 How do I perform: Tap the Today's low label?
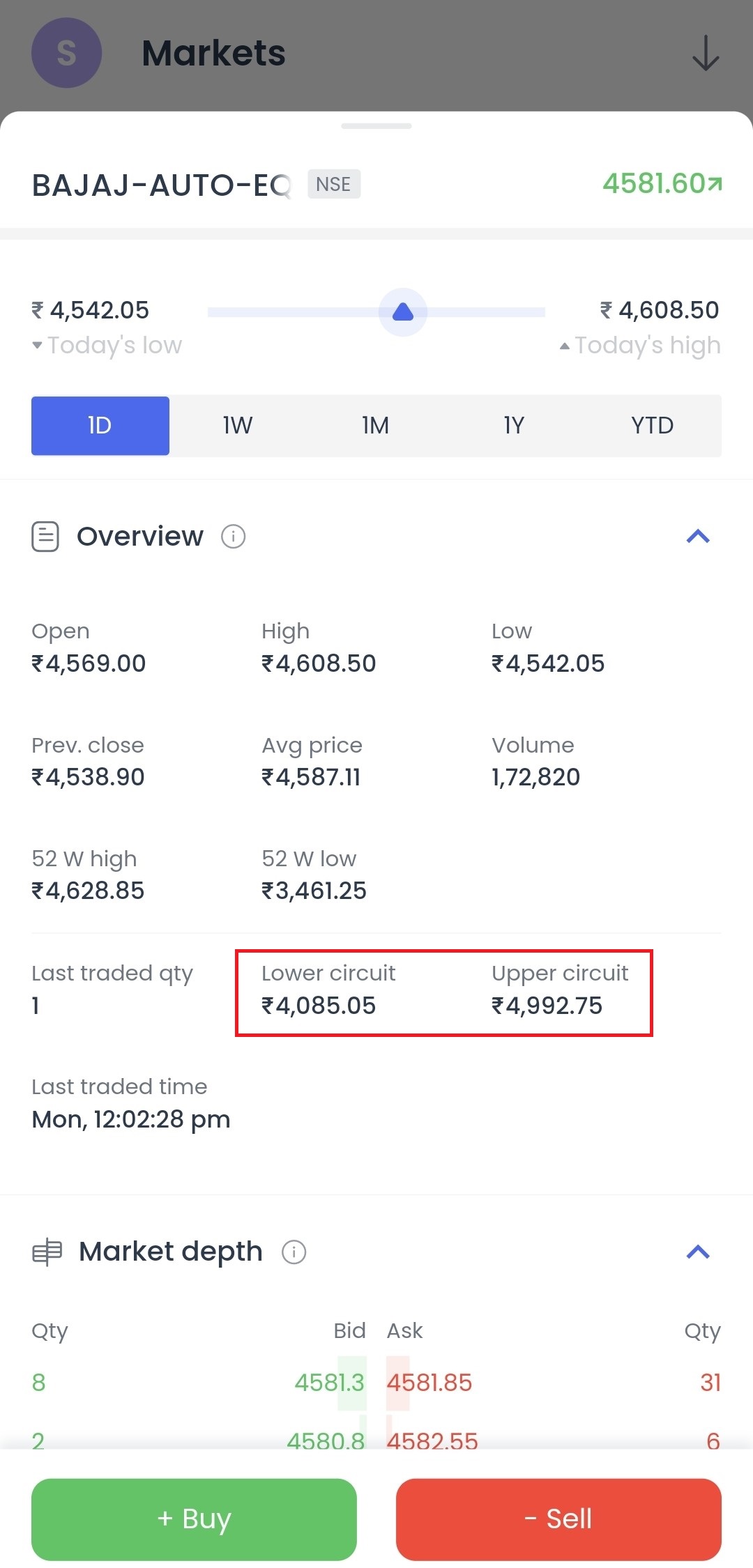tap(114, 346)
